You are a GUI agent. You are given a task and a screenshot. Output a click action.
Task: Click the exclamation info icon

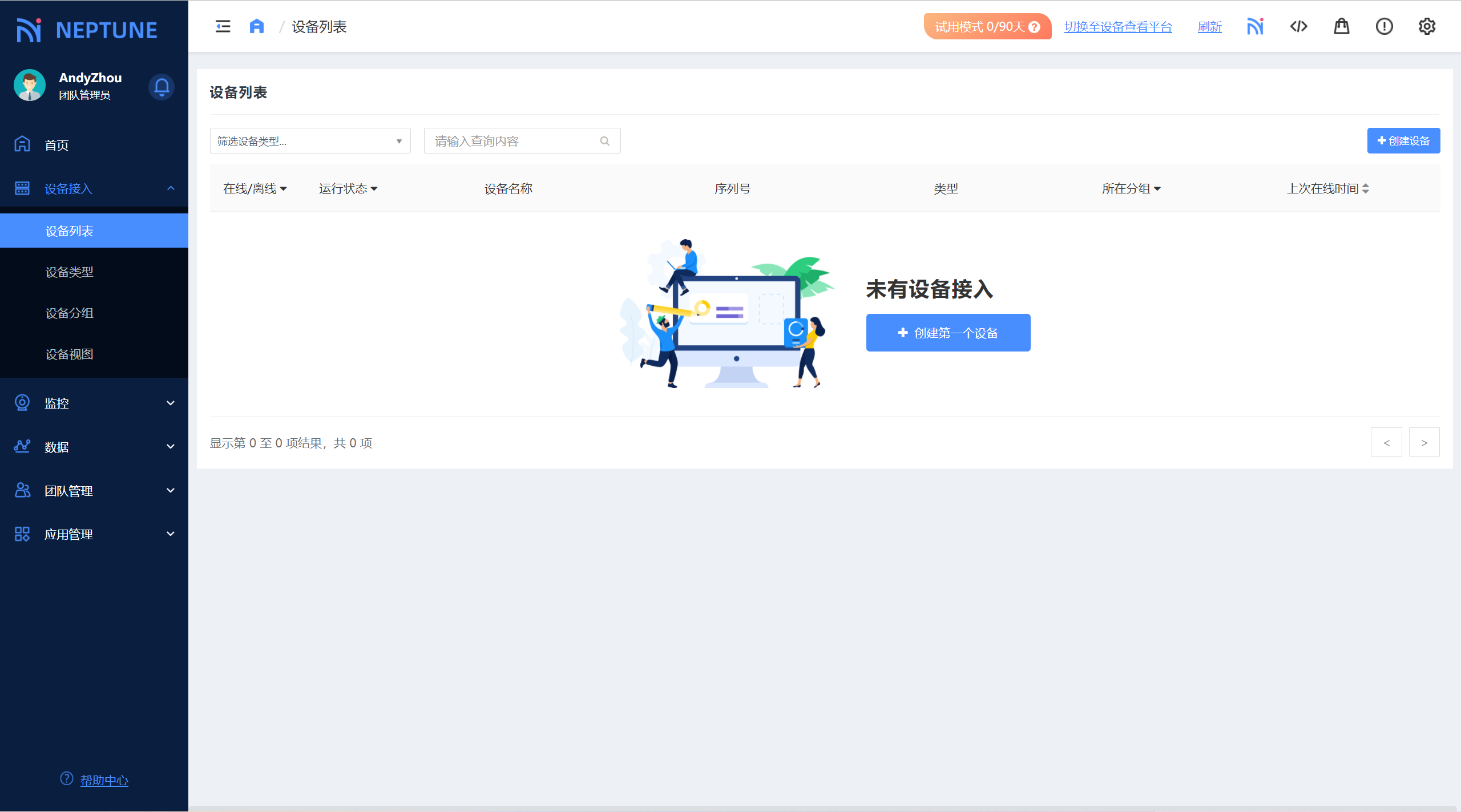point(1384,26)
